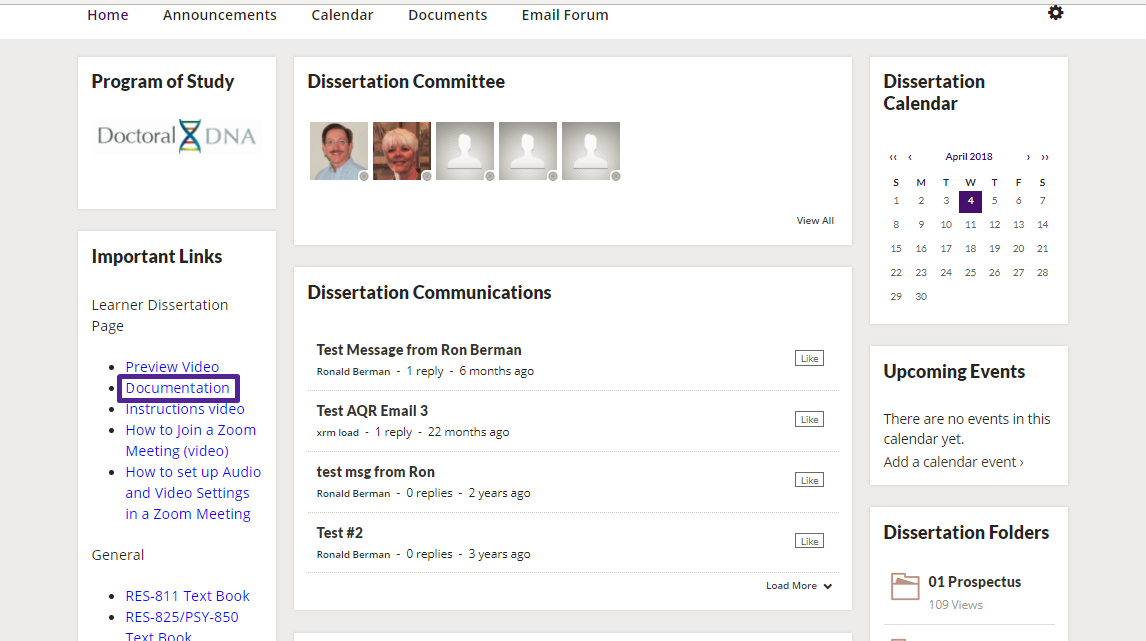
Task: Go to previous month in calendar
Action: (x=910, y=157)
